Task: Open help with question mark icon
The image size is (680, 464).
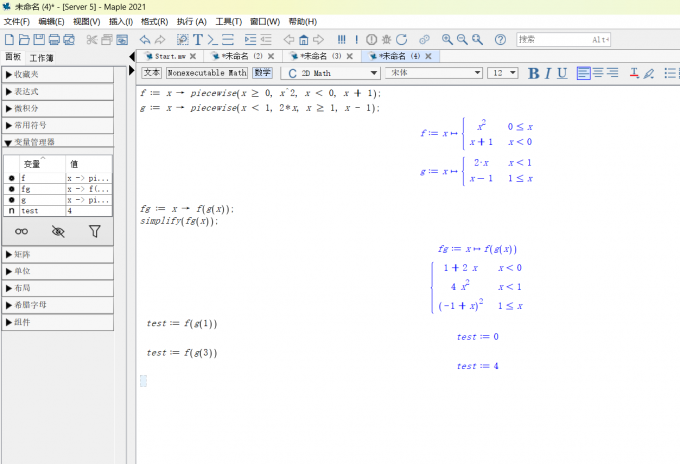Action: pos(500,39)
